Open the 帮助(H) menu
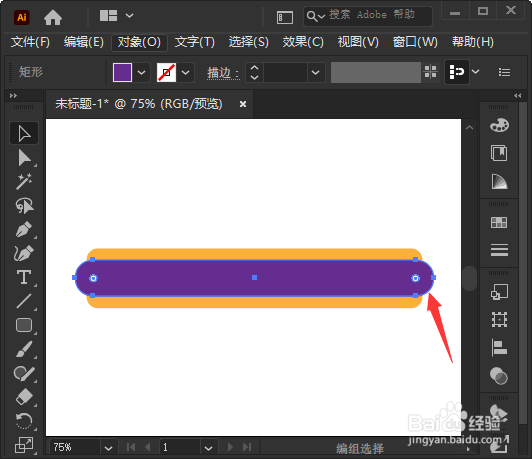 click(473, 42)
